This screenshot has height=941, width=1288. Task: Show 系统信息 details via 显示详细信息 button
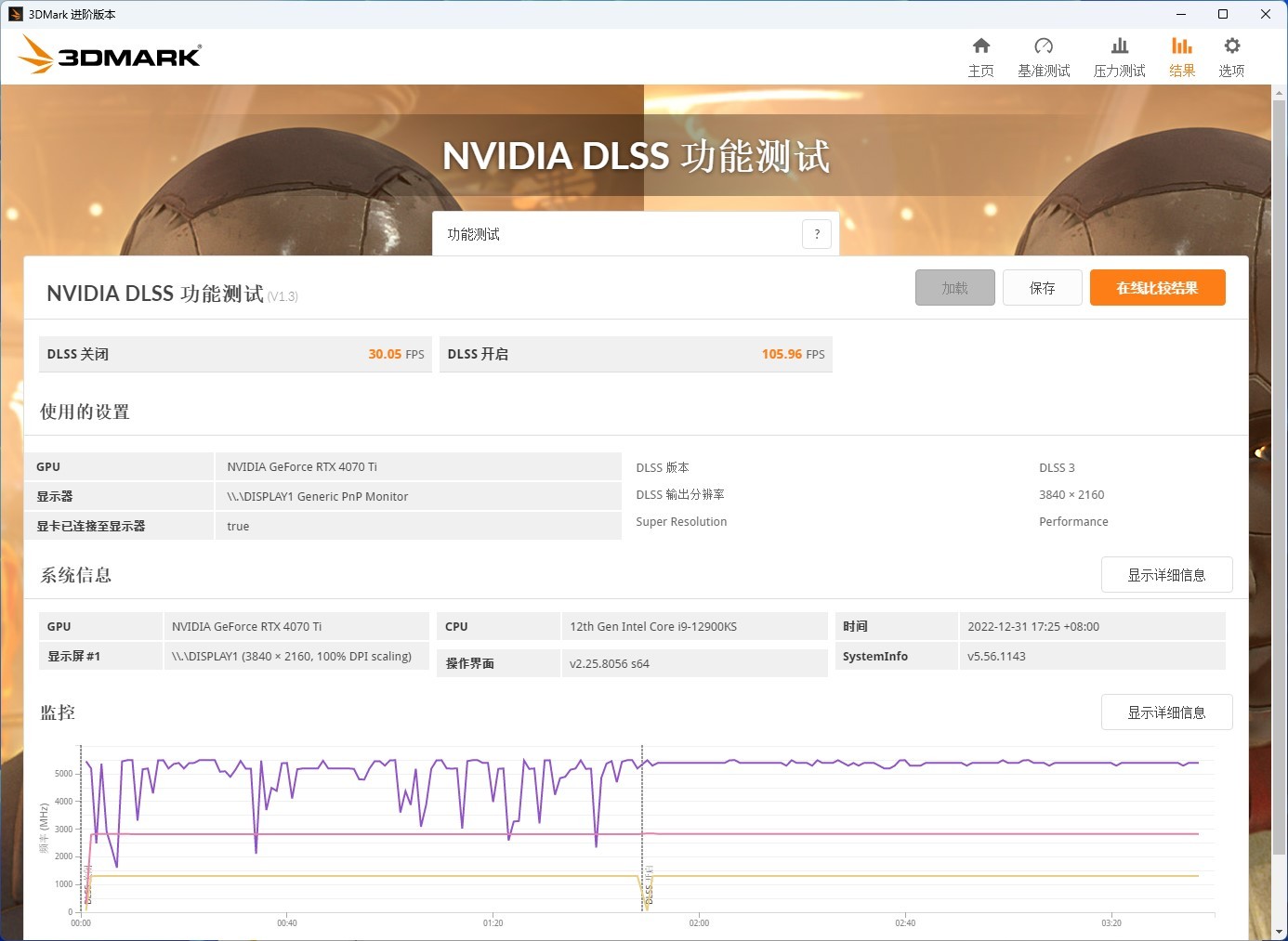pos(1166,574)
